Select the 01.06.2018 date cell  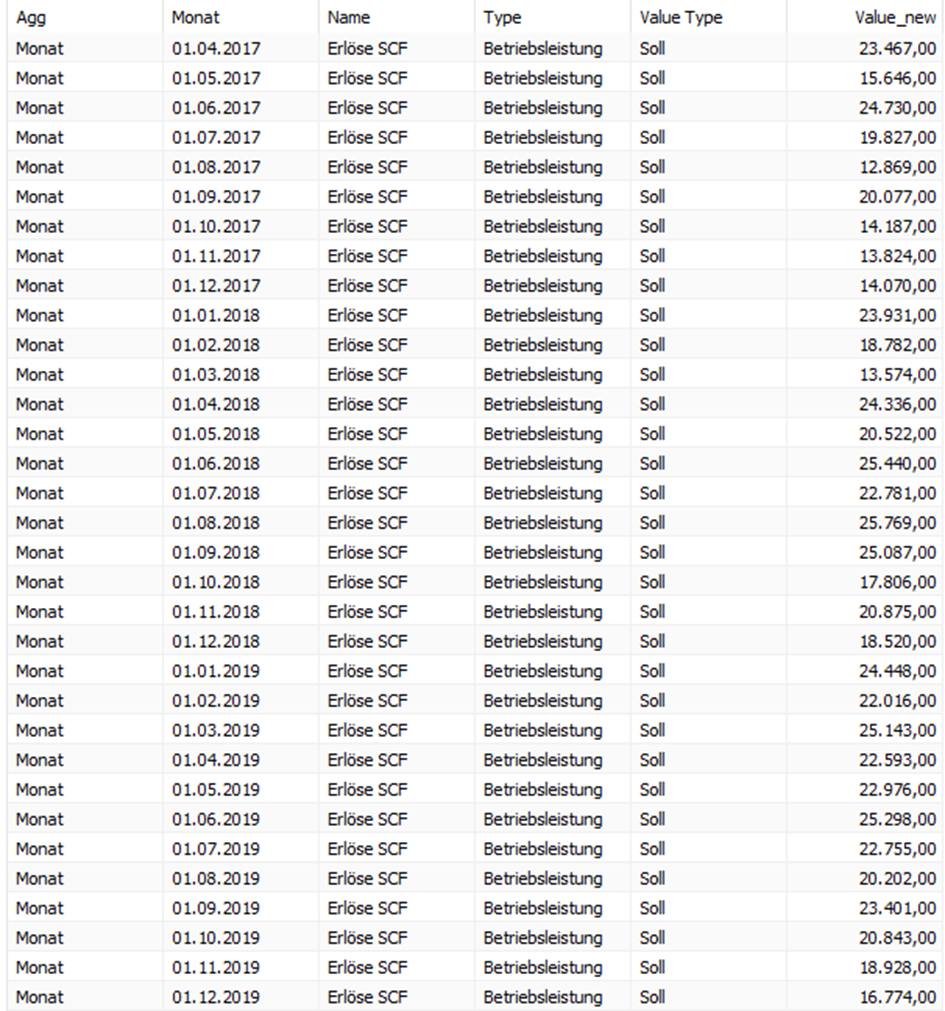point(216,463)
